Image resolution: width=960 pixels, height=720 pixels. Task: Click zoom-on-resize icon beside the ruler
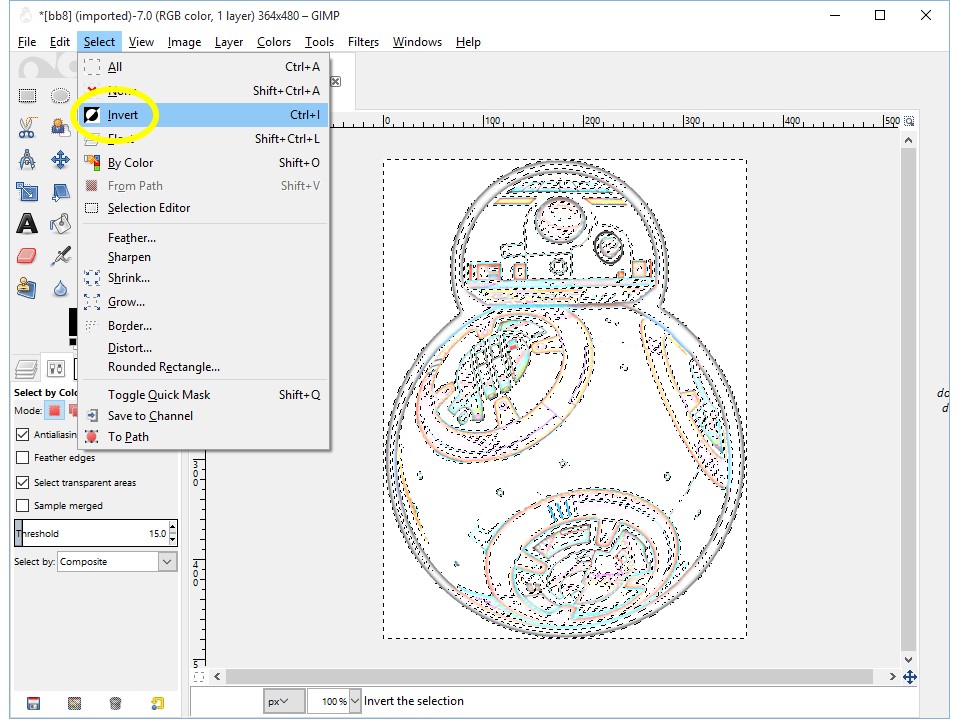(x=909, y=121)
